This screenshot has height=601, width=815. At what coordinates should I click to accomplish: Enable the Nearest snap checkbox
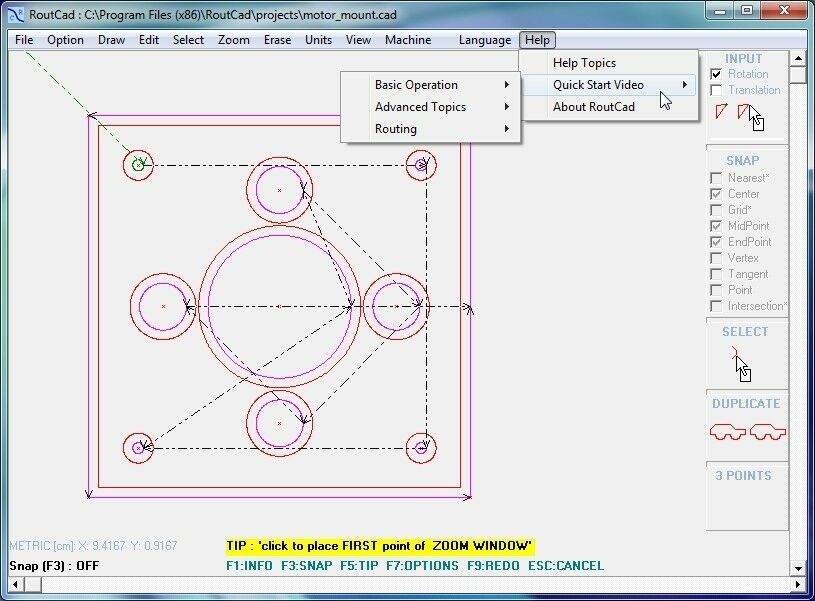click(716, 178)
